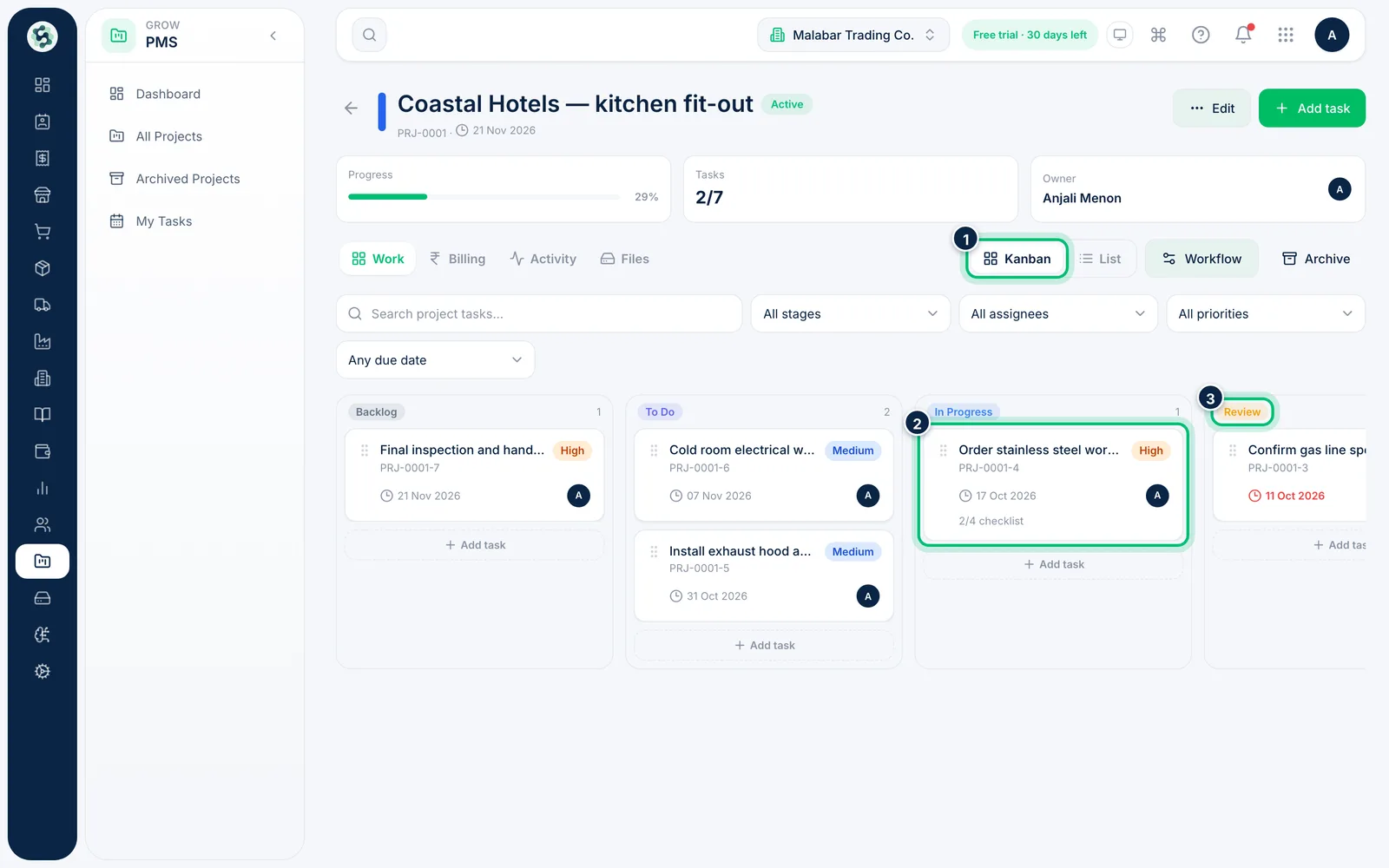Screen dimensions: 1389x868
Task: Open the settings gear in left rail
Action: coord(42,671)
